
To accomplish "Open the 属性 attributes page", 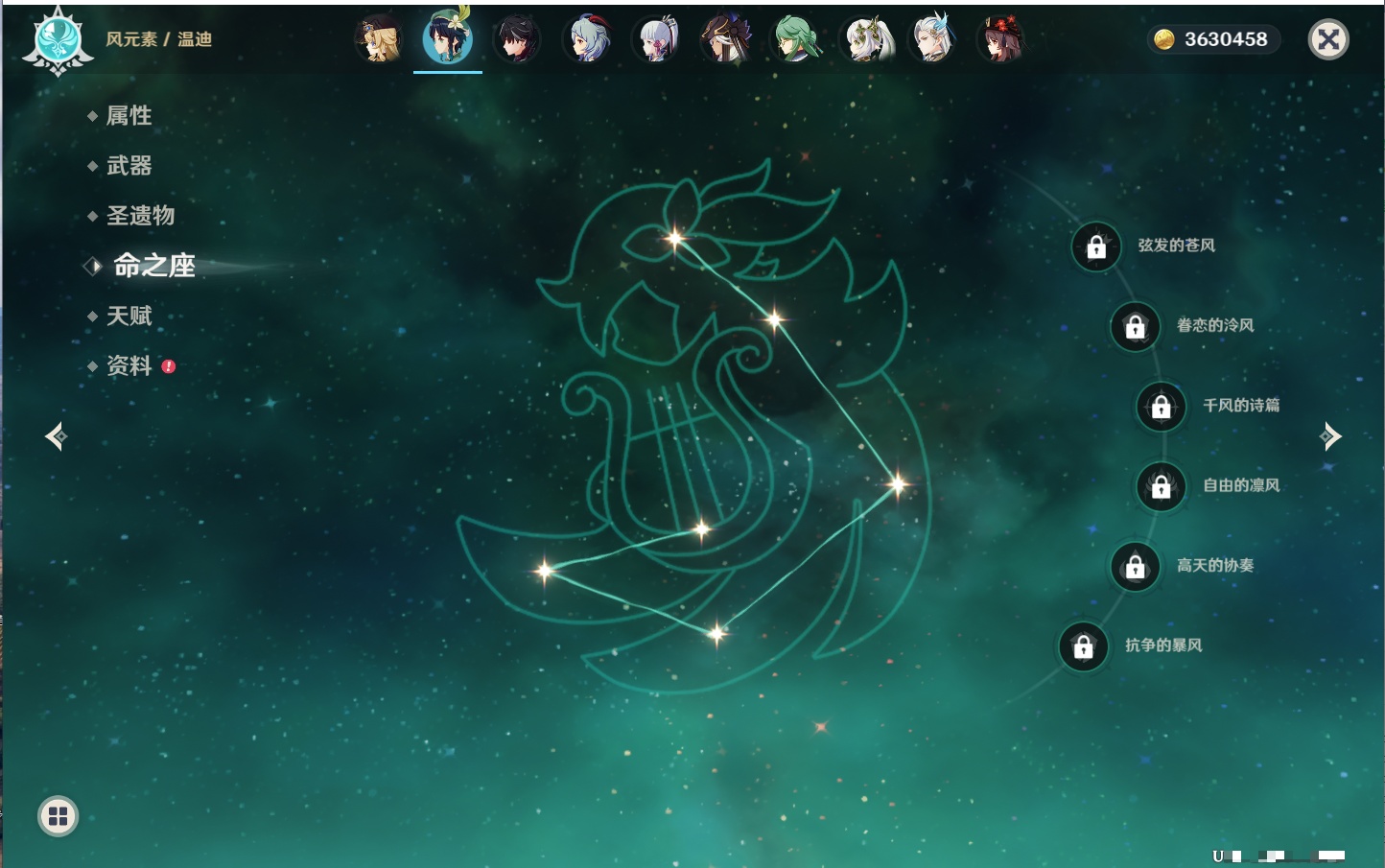I will 129,116.
